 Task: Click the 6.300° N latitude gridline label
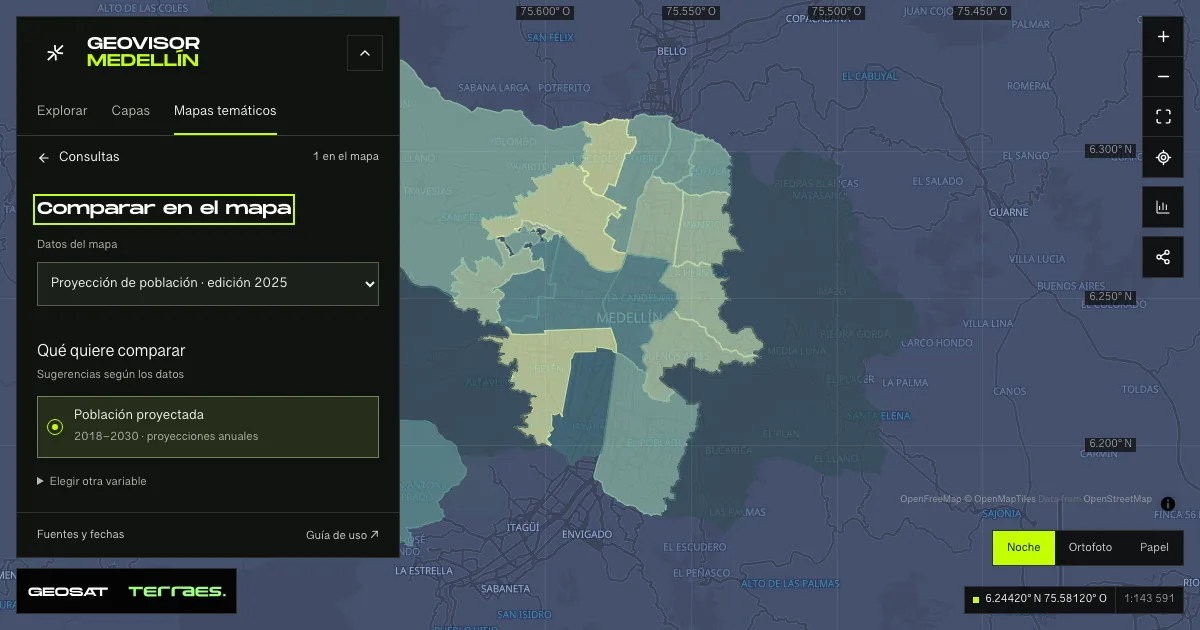point(1111,150)
